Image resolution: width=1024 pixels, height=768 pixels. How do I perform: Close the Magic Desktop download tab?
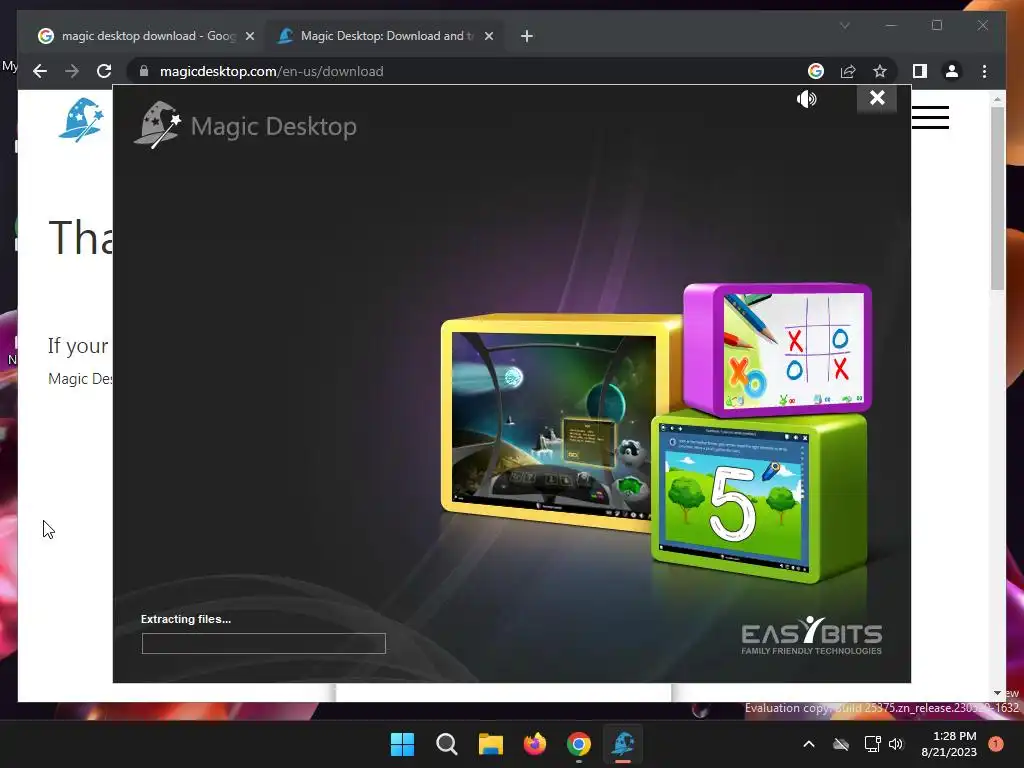pyautogui.click(x=488, y=37)
